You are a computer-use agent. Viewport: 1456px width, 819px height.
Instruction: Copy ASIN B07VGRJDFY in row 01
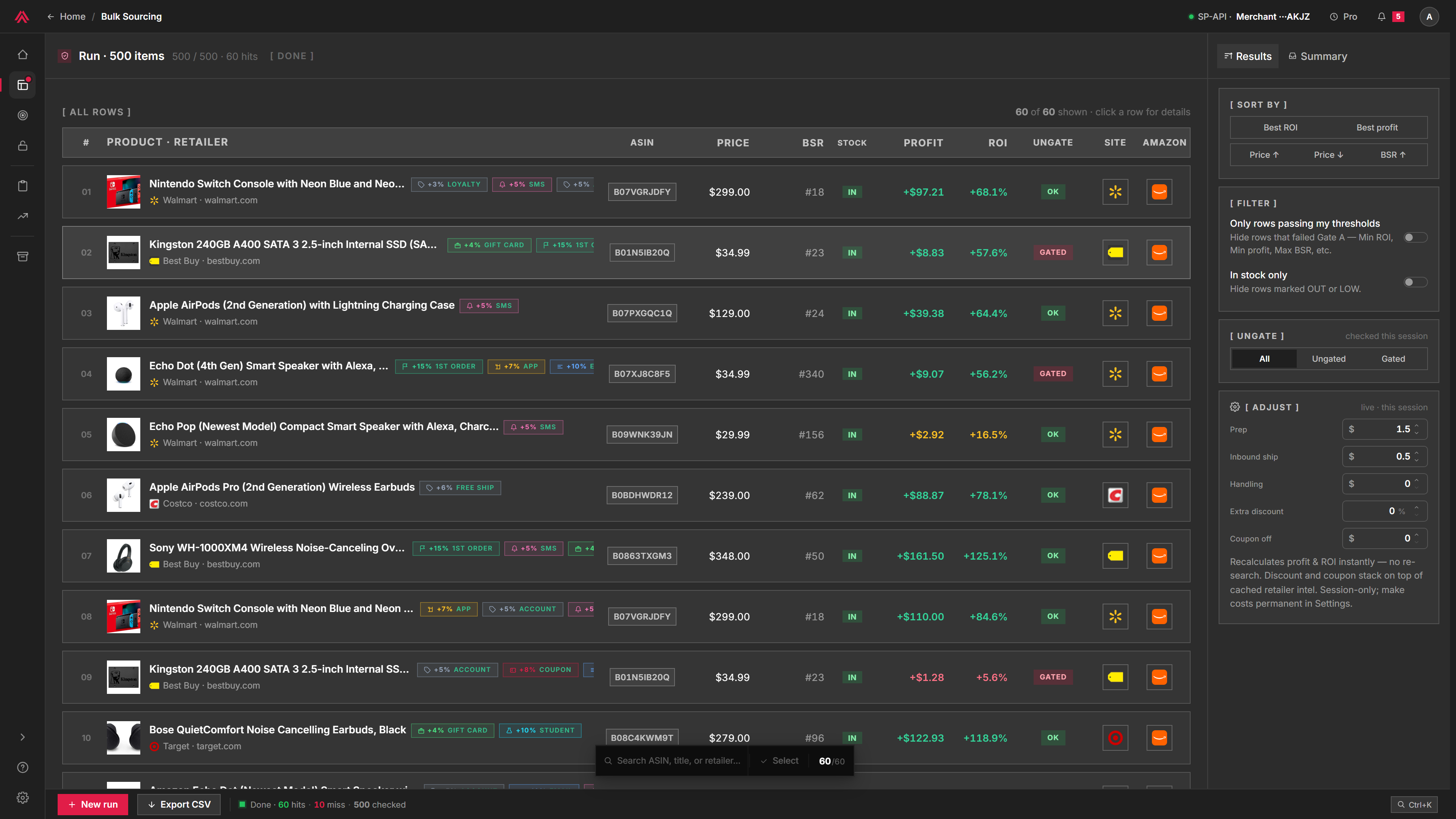pos(642,192)
